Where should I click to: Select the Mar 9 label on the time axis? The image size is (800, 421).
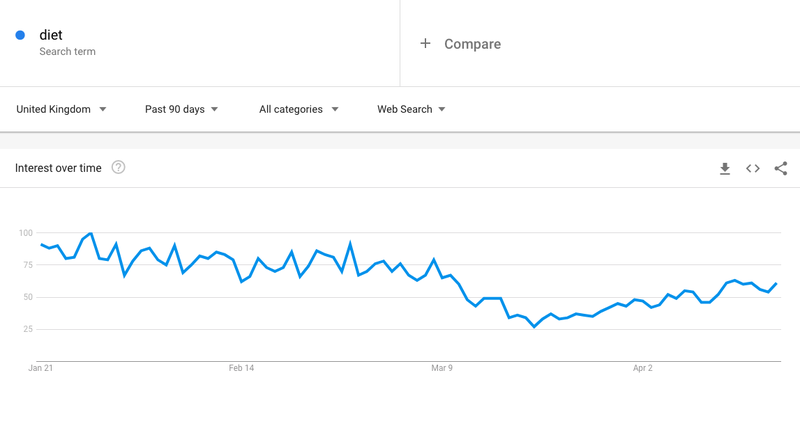click(442, 368)
